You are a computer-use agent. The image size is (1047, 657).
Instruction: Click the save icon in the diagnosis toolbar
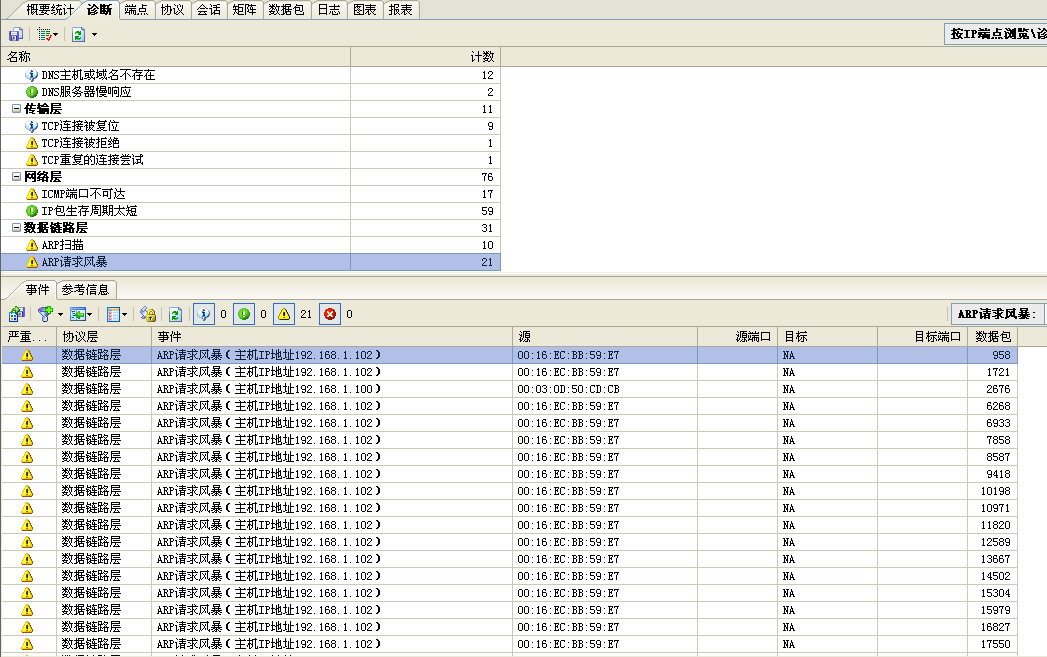(16, 34)
